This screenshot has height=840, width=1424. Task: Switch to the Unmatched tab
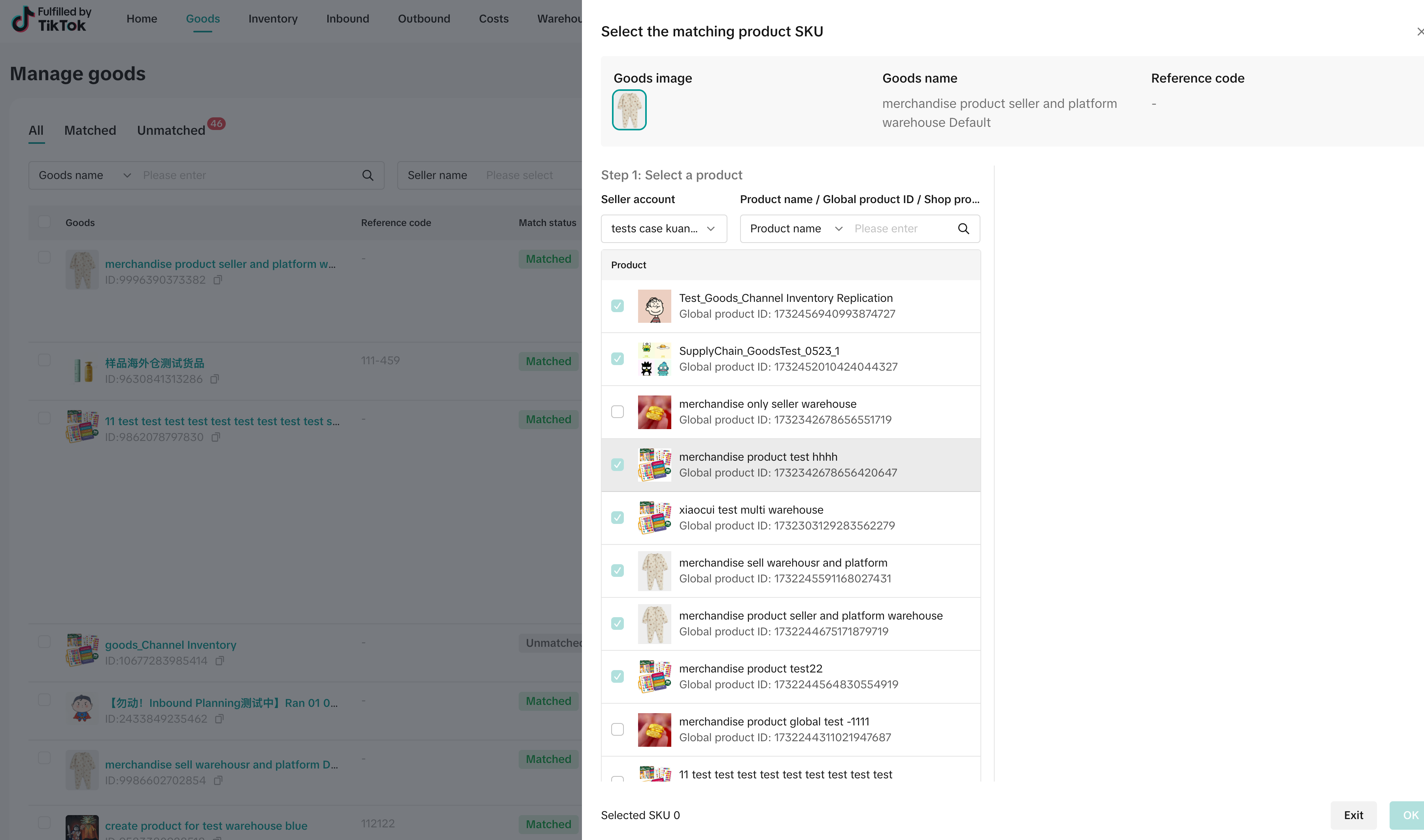point(171,131)
